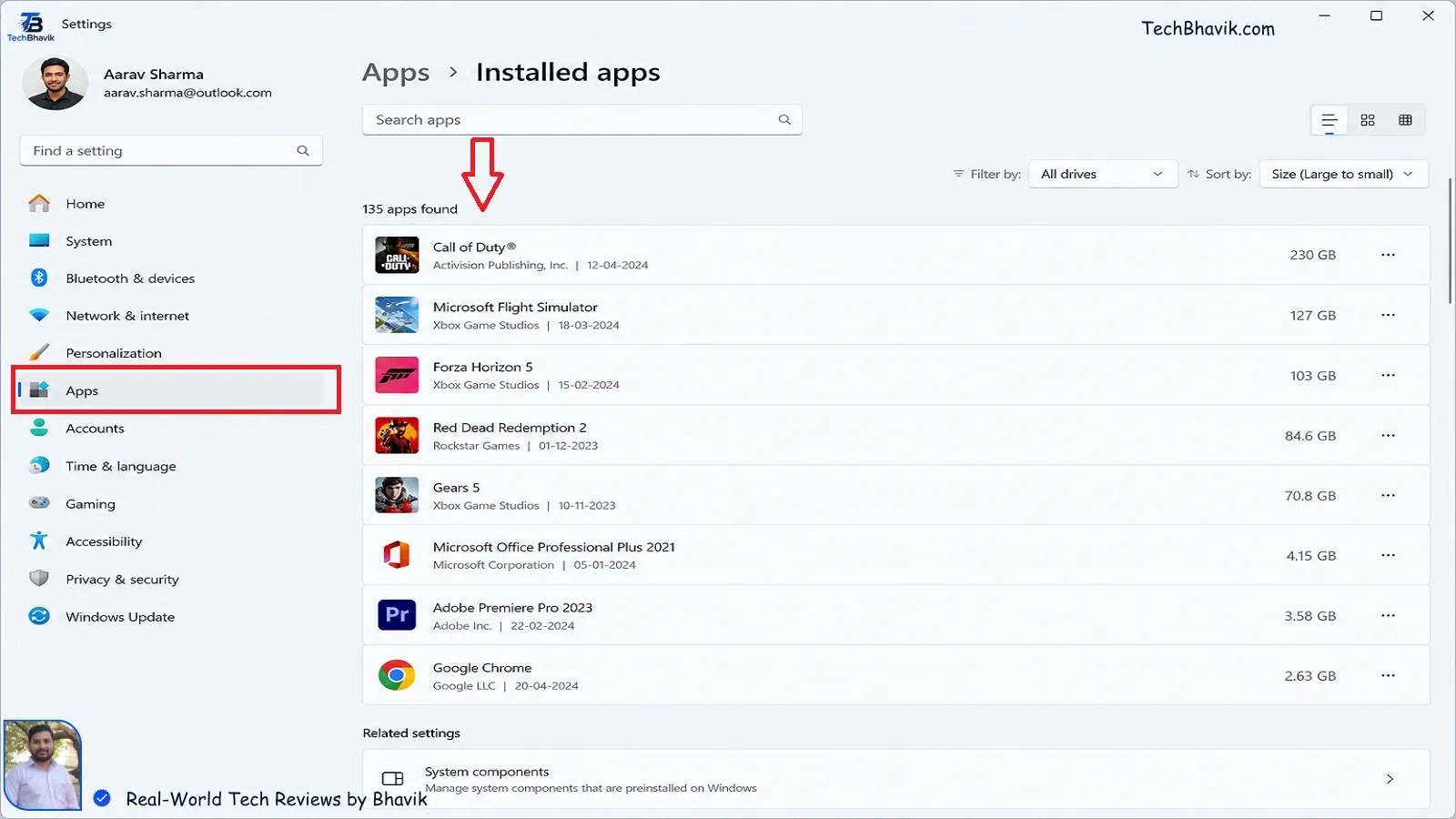Select the Call of Duty® app name

tap(474, 247)
